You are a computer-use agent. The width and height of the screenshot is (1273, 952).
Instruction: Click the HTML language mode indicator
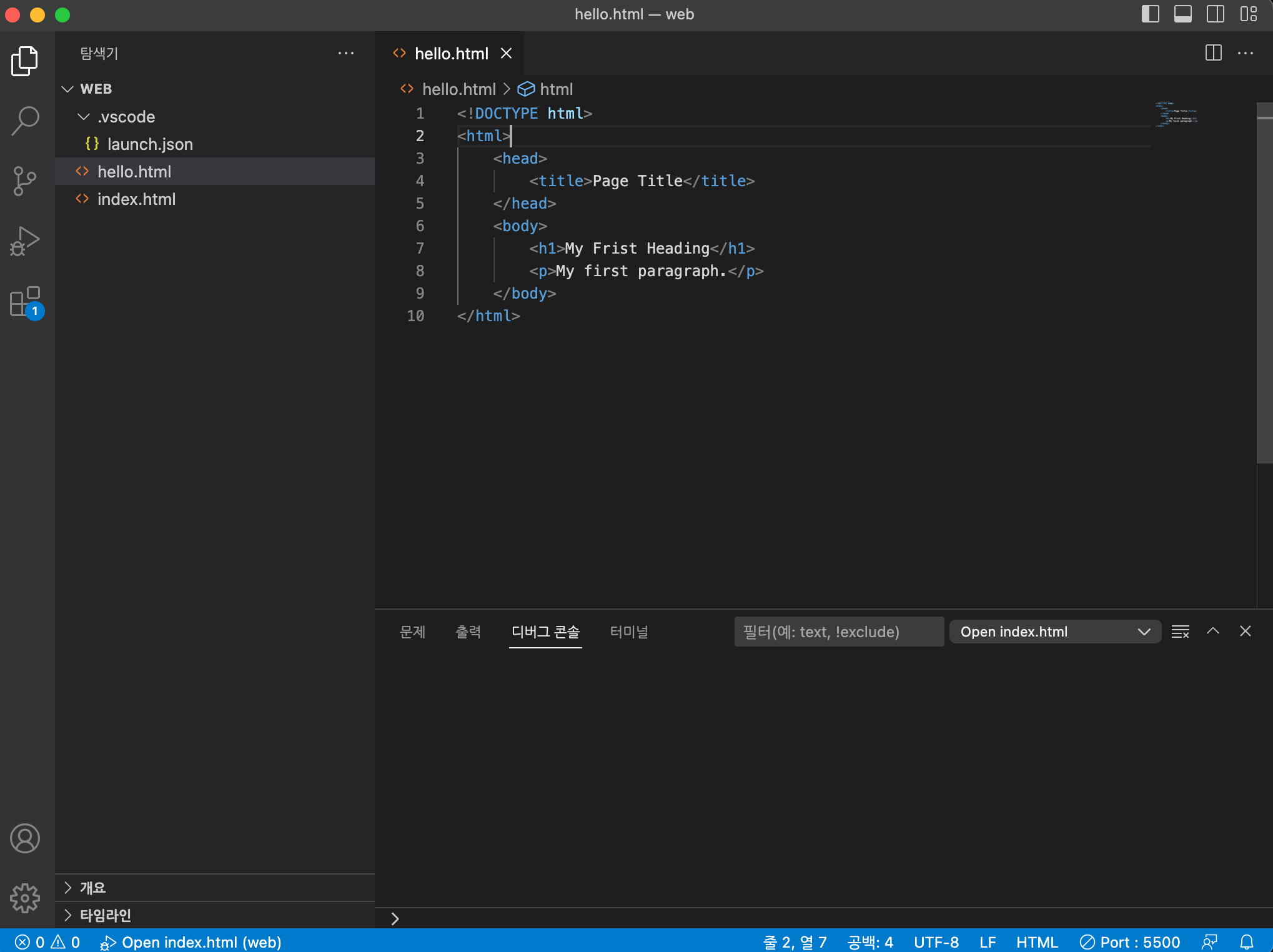pos(1037,941)
